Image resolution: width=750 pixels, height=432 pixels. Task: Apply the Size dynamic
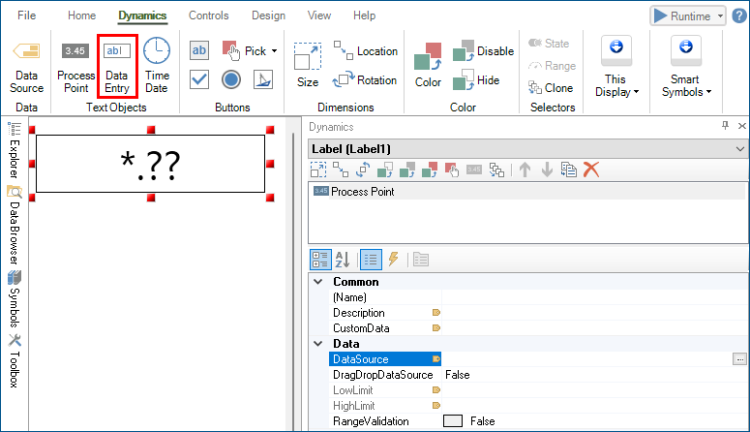[x=307, y=65]
